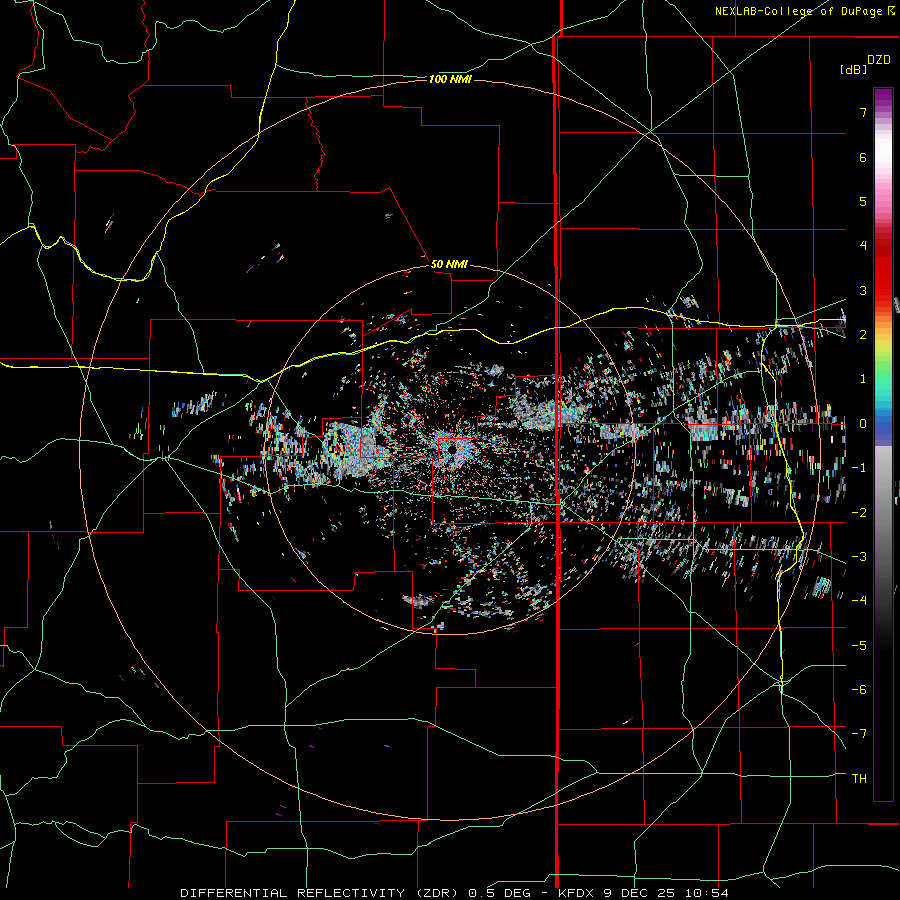Click the DZD legend title
The width and height of the screenshot is (900, 900).
[879, 60]
